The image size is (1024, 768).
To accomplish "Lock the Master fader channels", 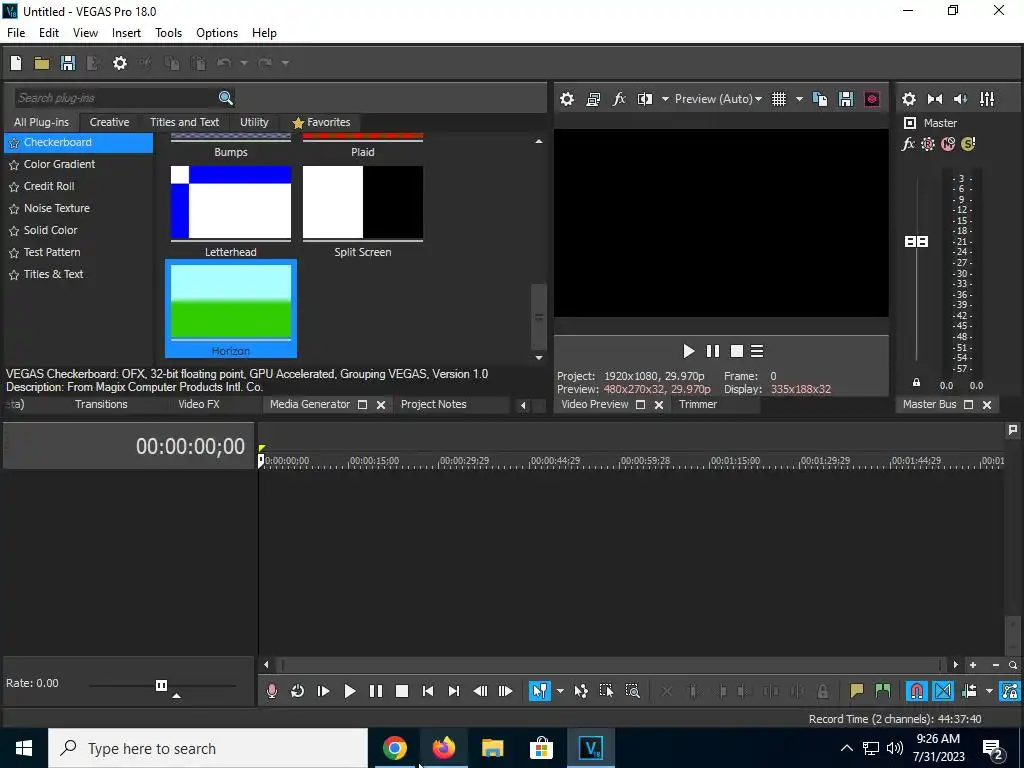I will point(916,383).
